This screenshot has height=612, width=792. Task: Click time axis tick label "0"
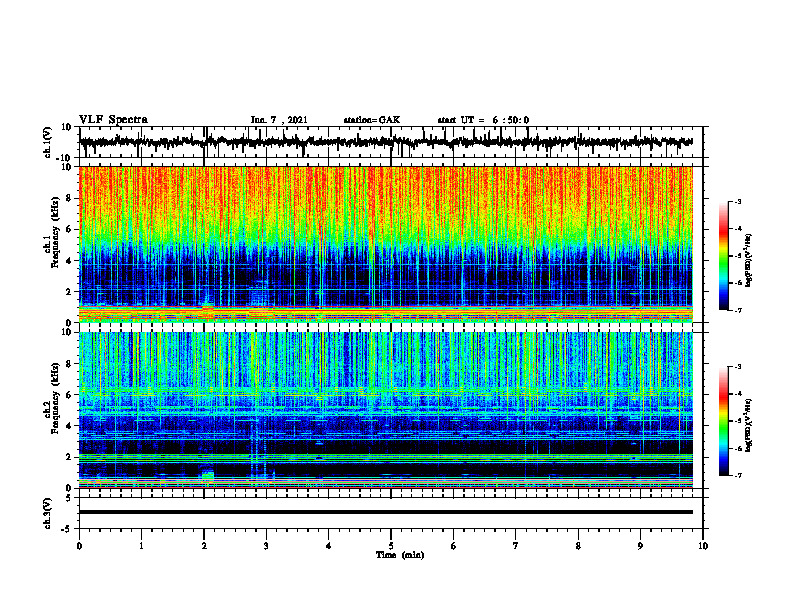(x=79, y=546)
